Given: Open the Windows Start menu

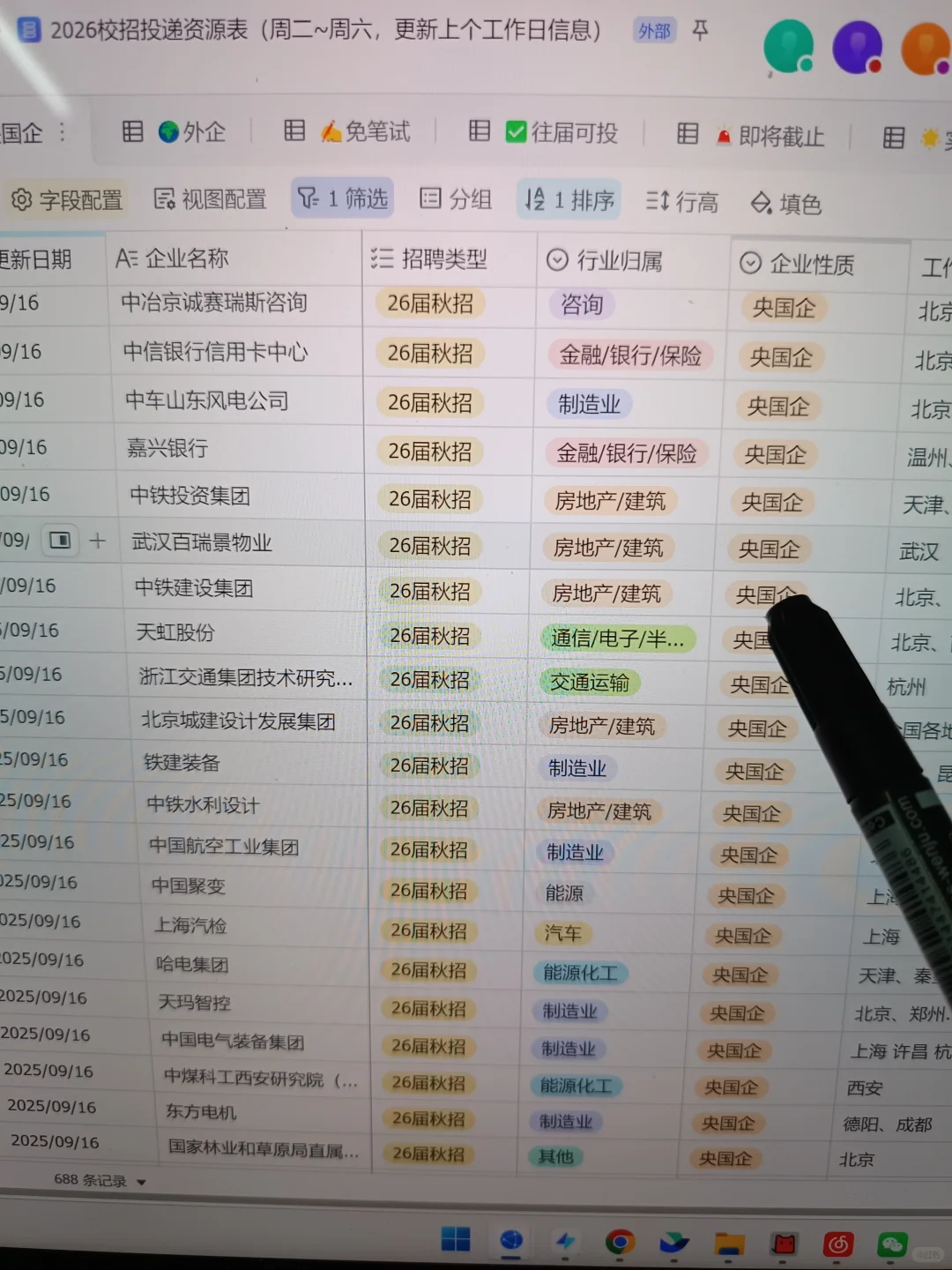Looking at the screenshot, I should 456,1240.
